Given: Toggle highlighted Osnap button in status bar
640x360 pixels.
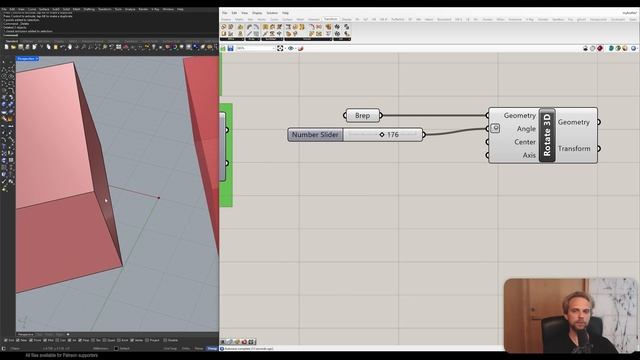Looking at the screenshot, I should point(212,349).
